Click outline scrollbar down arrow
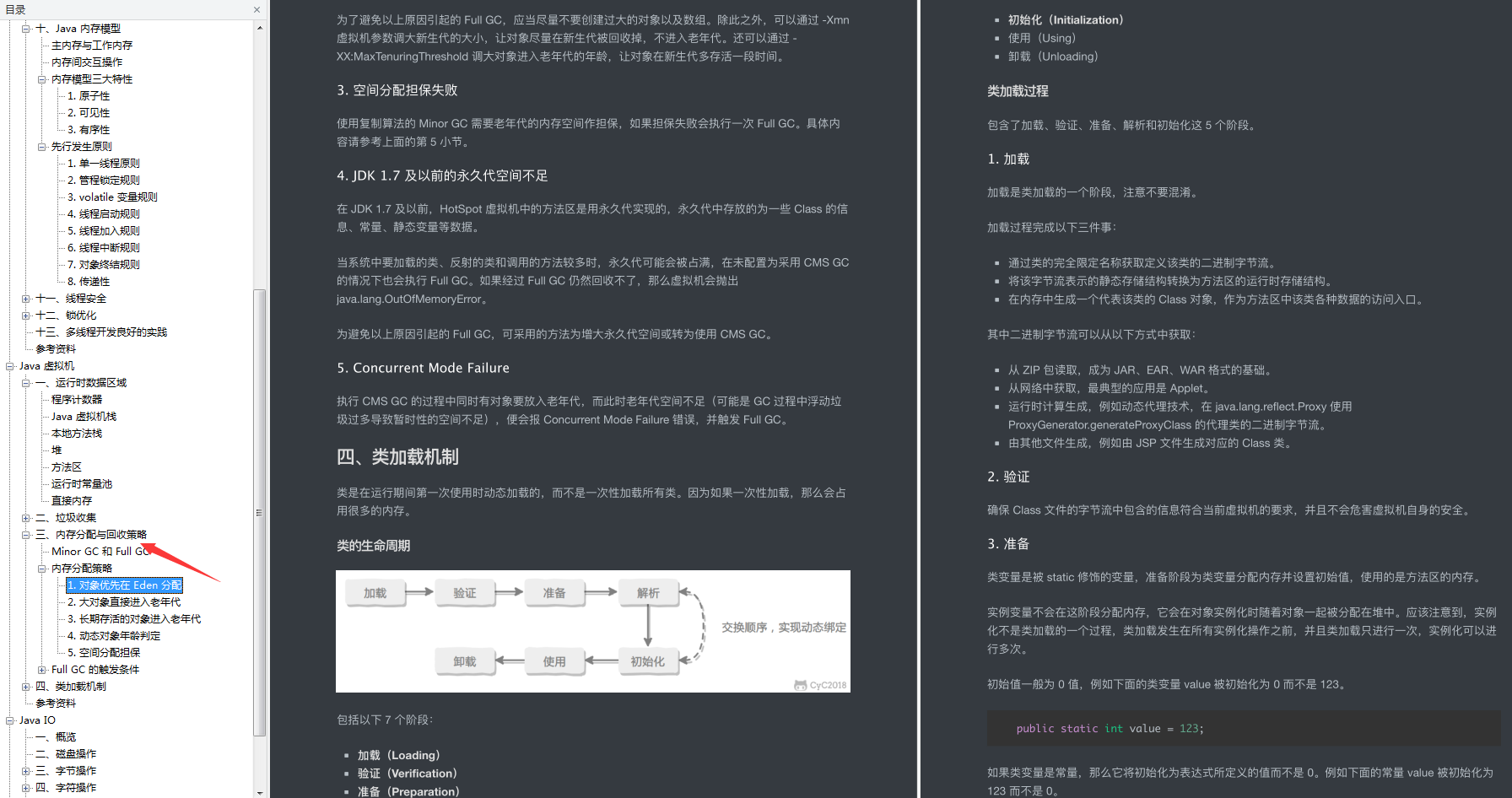 pos(260,792)
